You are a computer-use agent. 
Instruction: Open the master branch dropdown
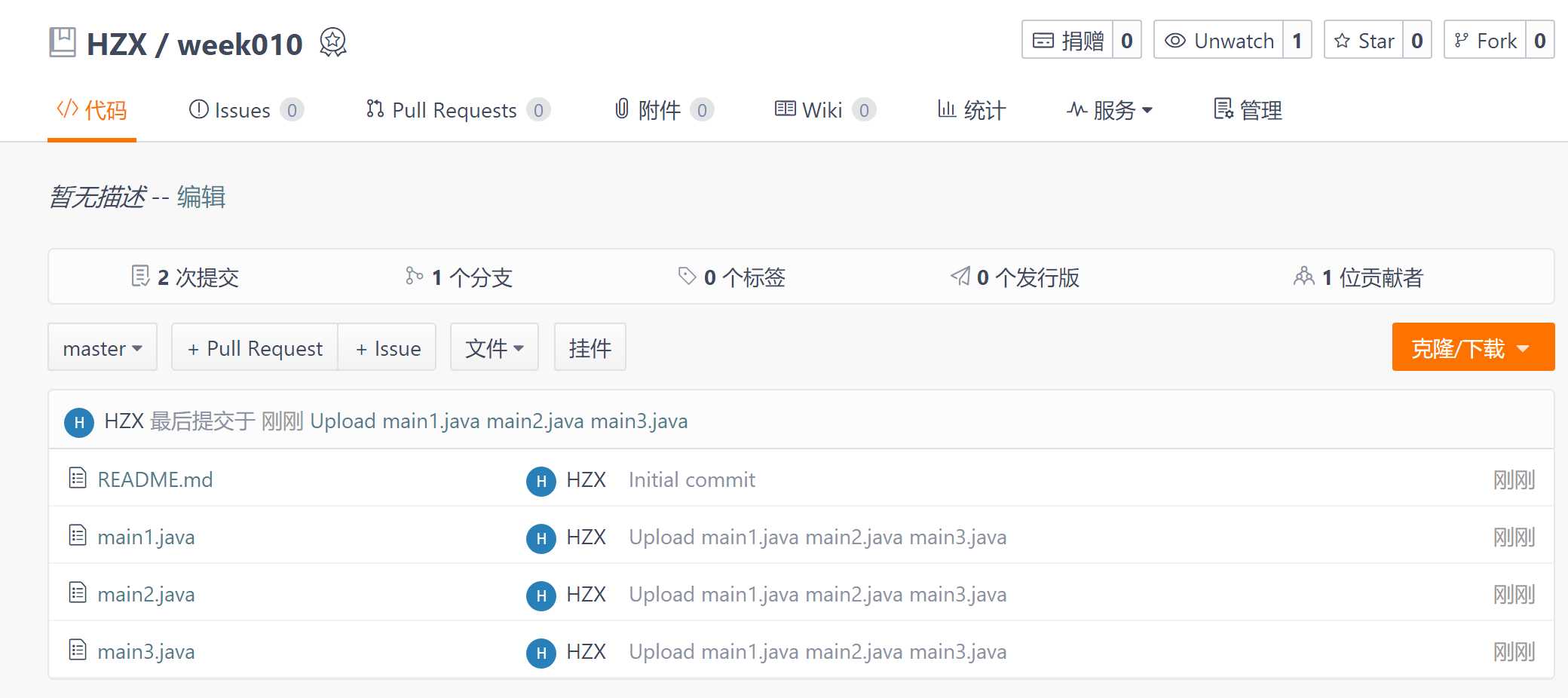click(103, 347)
